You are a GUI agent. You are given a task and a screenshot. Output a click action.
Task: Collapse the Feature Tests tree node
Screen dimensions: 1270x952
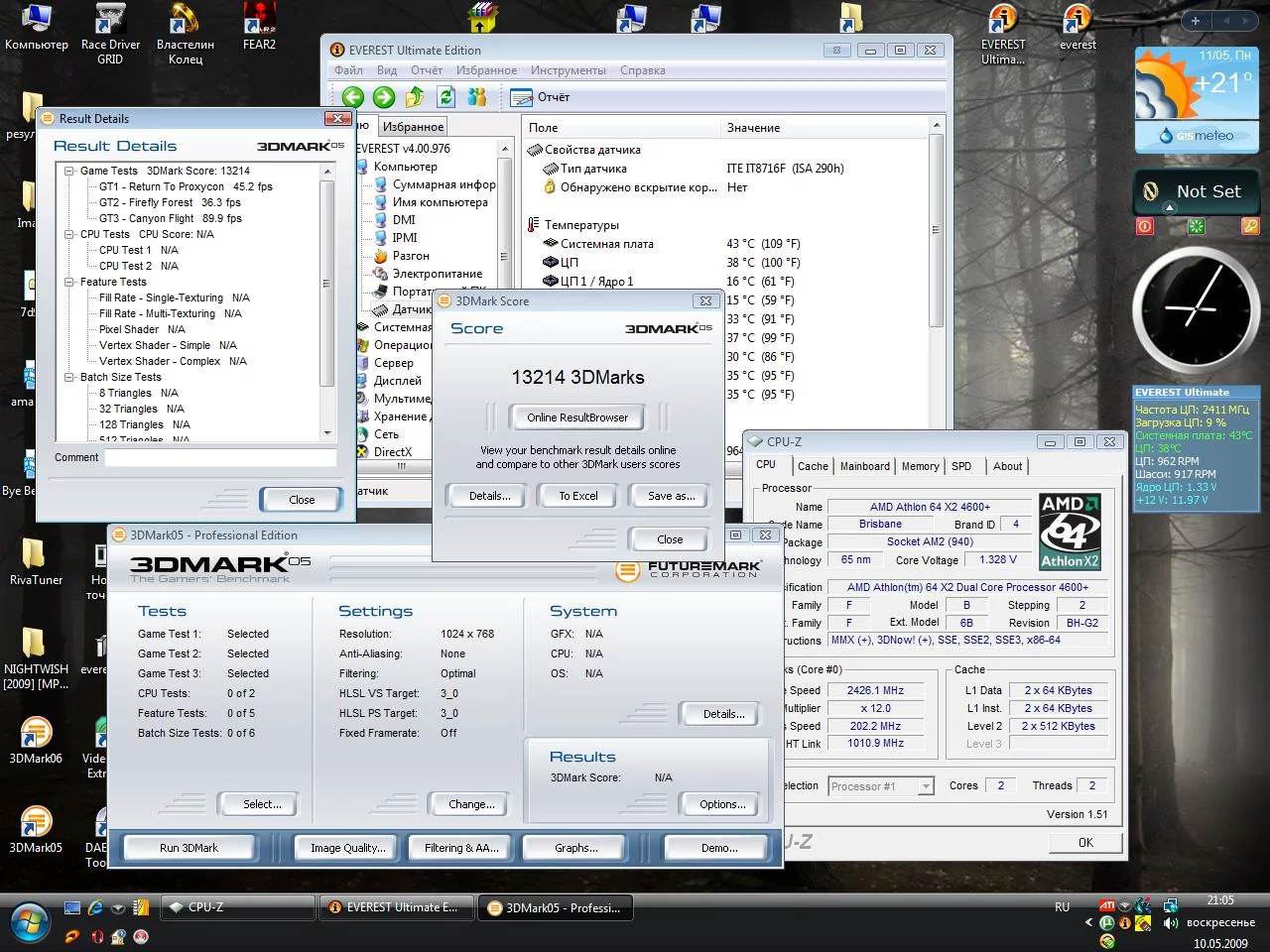point(69,282)
